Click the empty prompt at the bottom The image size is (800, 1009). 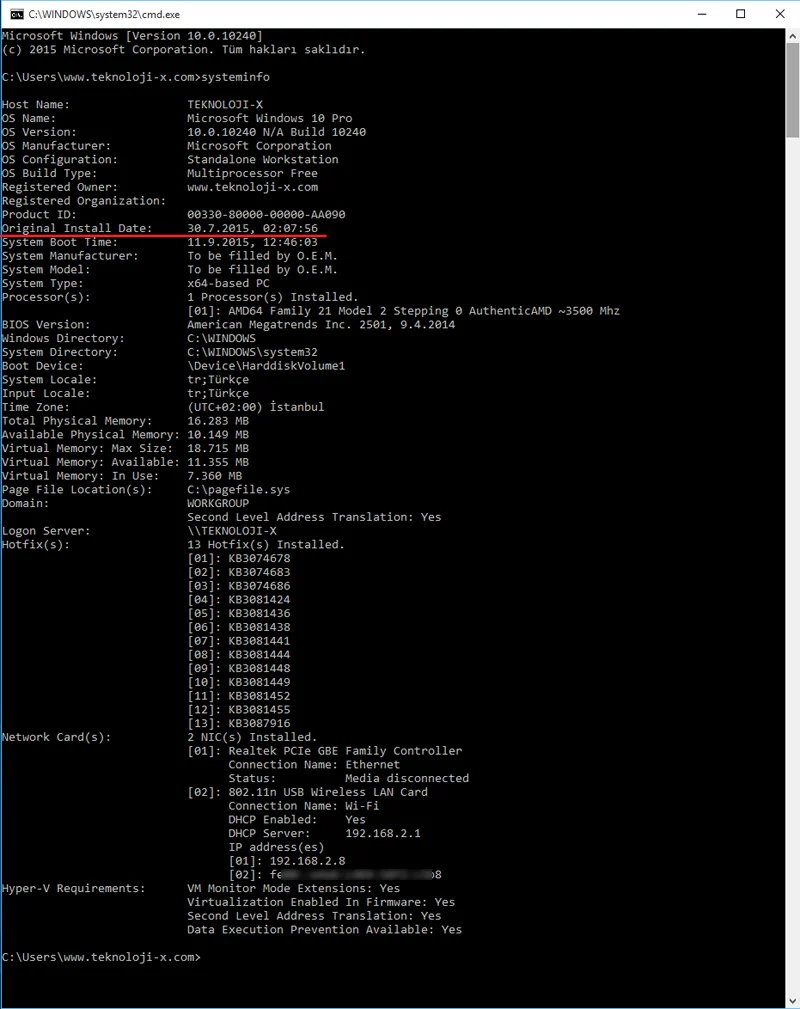coord(205,957)
